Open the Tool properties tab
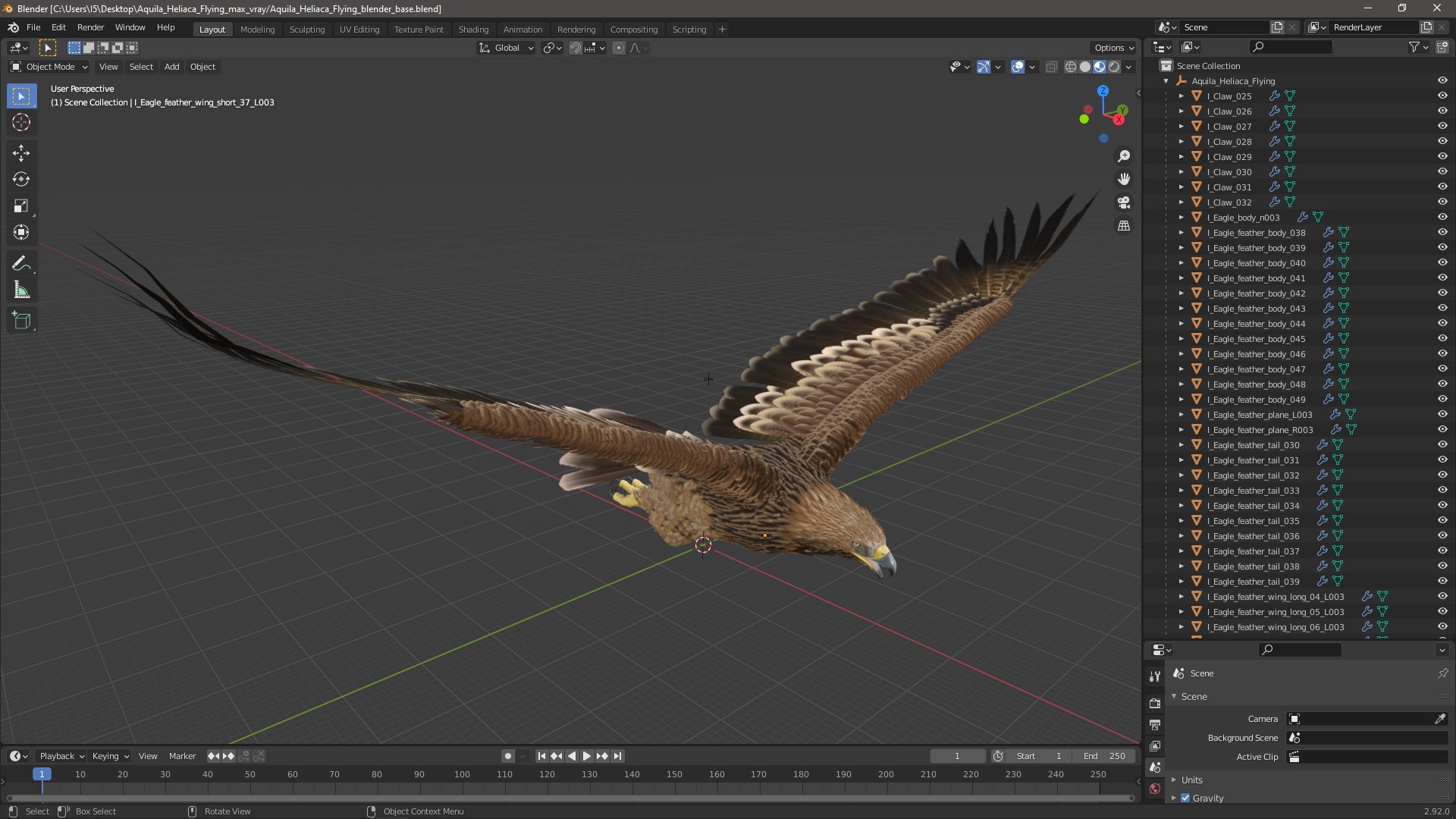 1155,676
